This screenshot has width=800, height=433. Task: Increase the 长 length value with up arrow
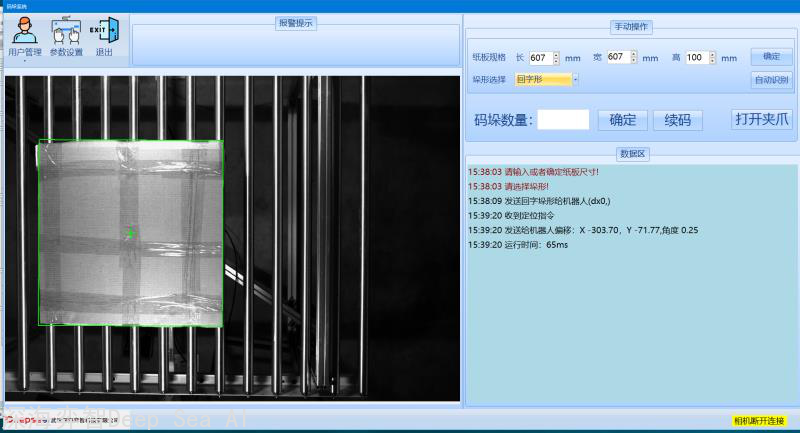(x=556, y=55)
